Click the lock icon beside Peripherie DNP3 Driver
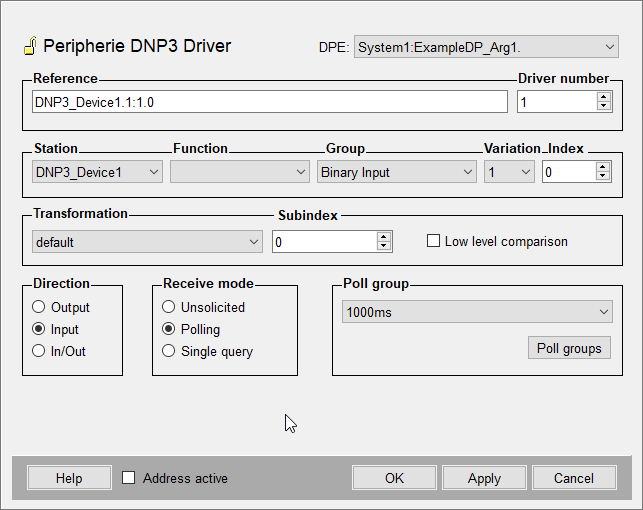This screenshot has height=510, width=643. tap(29, 46)
